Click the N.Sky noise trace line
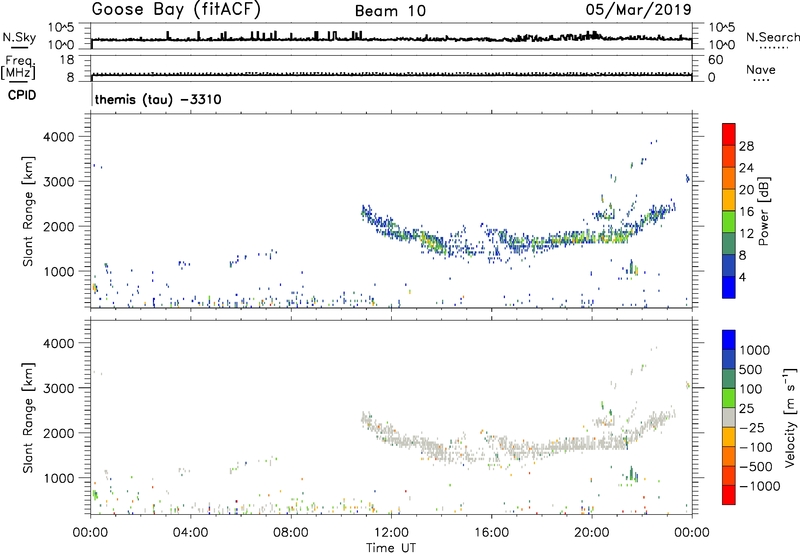The height and width of the screenshot is (554, 800). tap(391, 39)
